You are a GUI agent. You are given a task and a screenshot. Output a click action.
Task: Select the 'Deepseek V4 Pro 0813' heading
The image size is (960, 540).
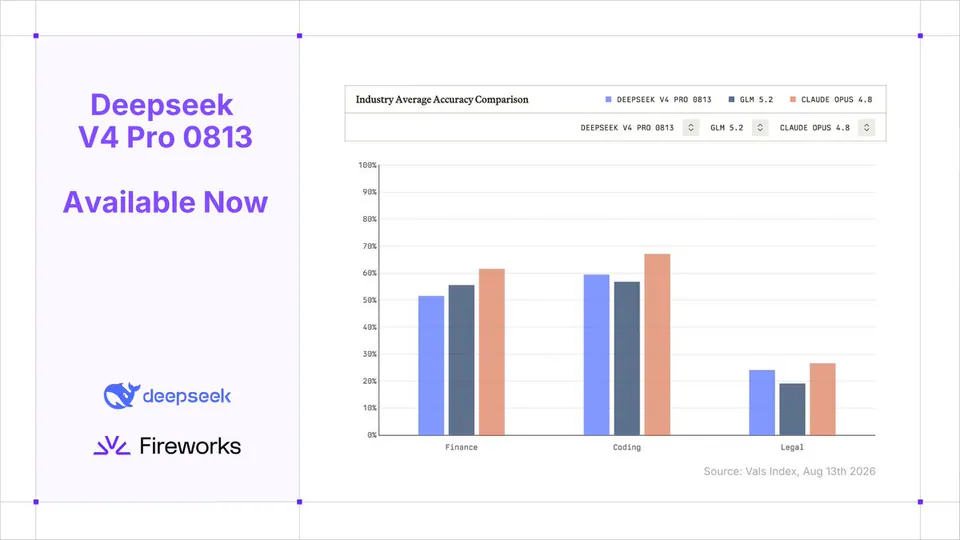pos(165,121)
